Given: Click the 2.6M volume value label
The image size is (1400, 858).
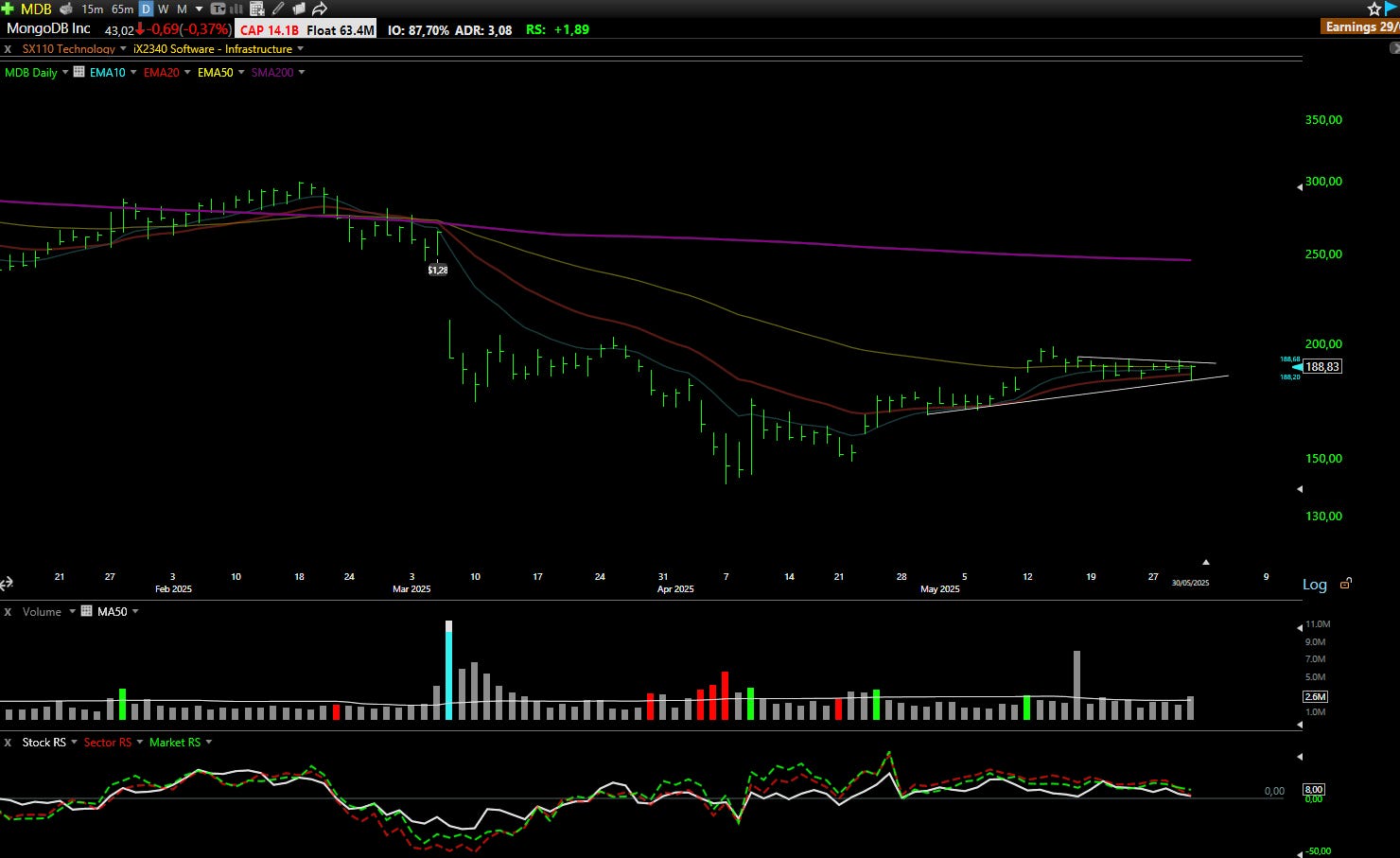Looking at the screenshot, I should click(x=1316, y=696).
